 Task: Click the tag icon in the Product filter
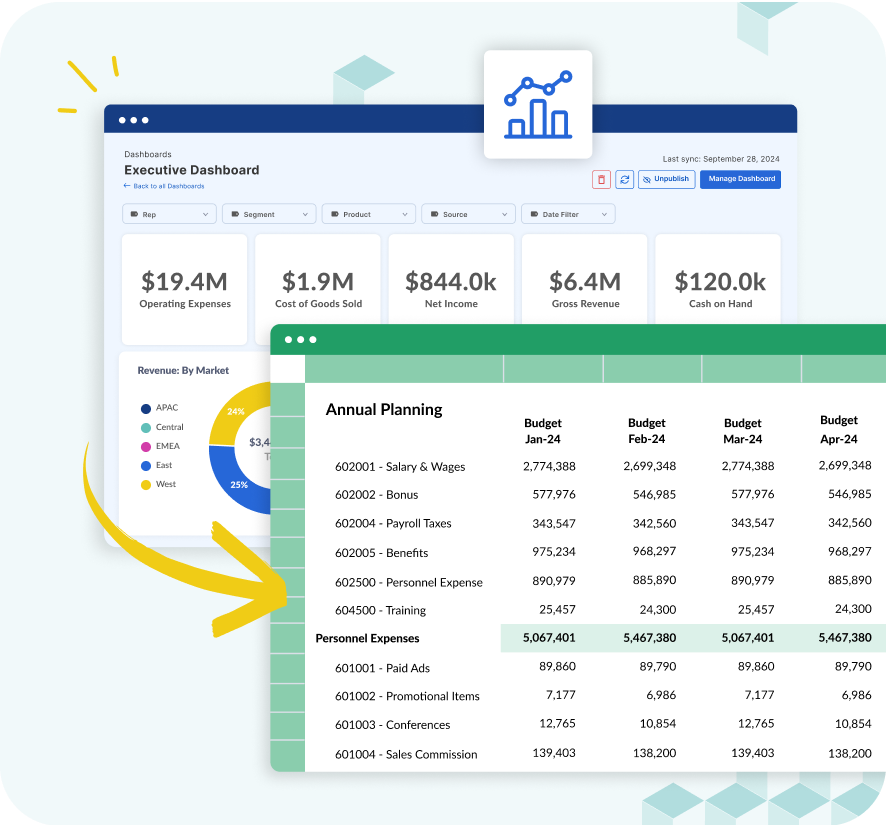pos(335,214)
